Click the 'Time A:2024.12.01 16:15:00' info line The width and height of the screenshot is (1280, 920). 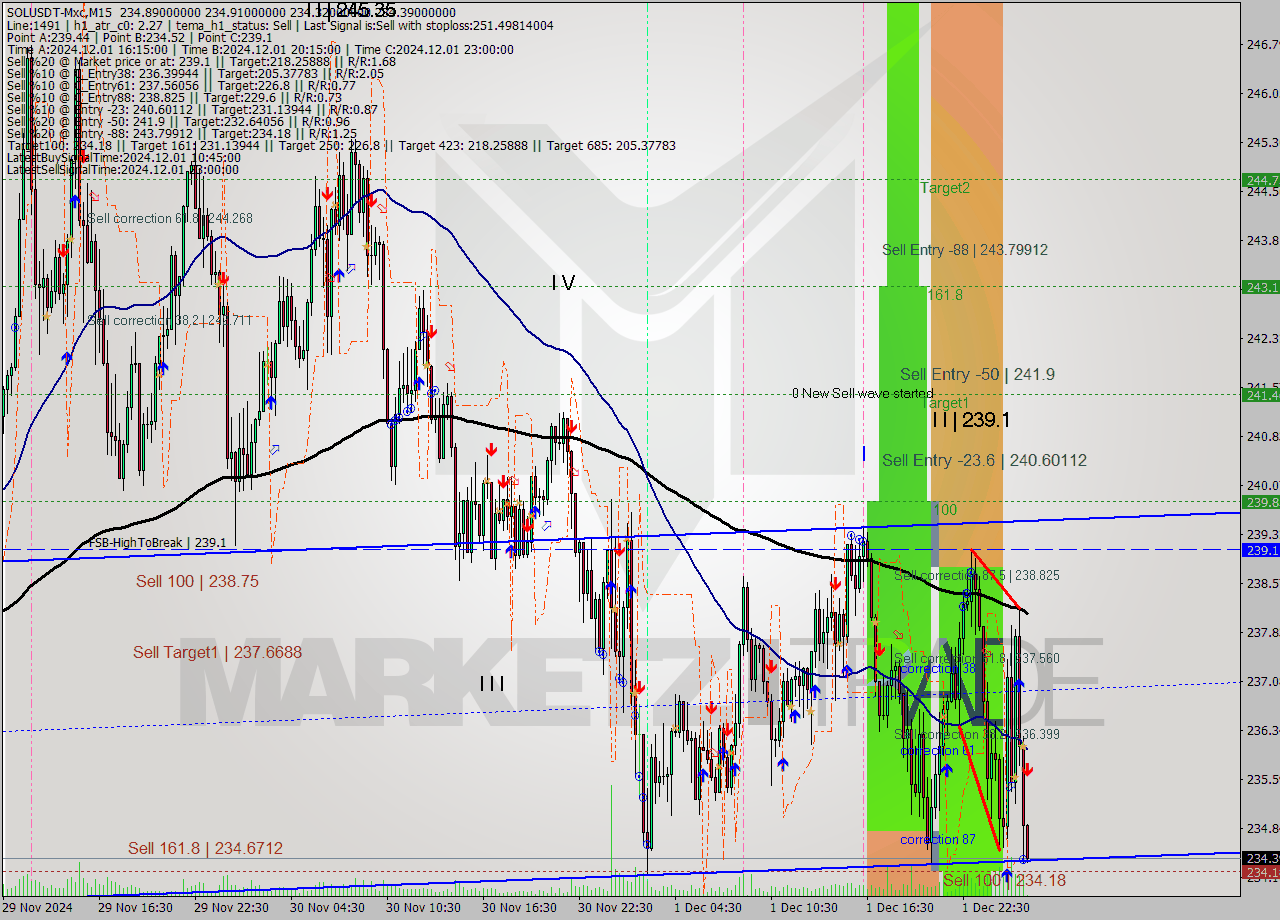pos(260,50)
